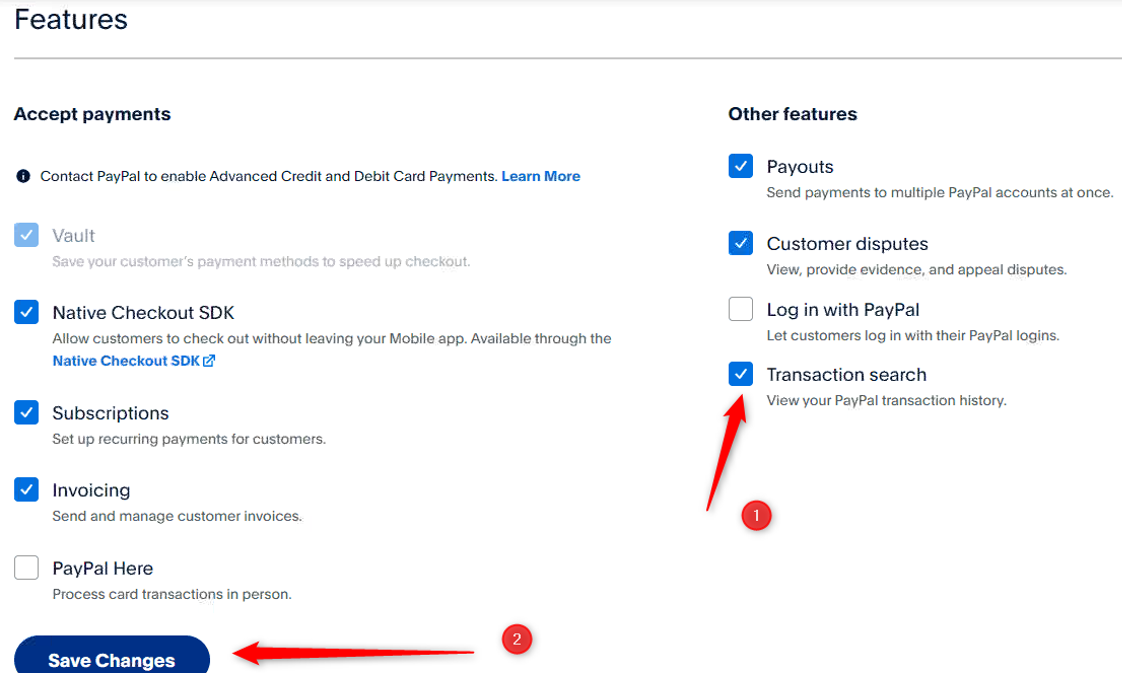Click the external link icon after Native Checkout SDK

(x=209, y=361)
